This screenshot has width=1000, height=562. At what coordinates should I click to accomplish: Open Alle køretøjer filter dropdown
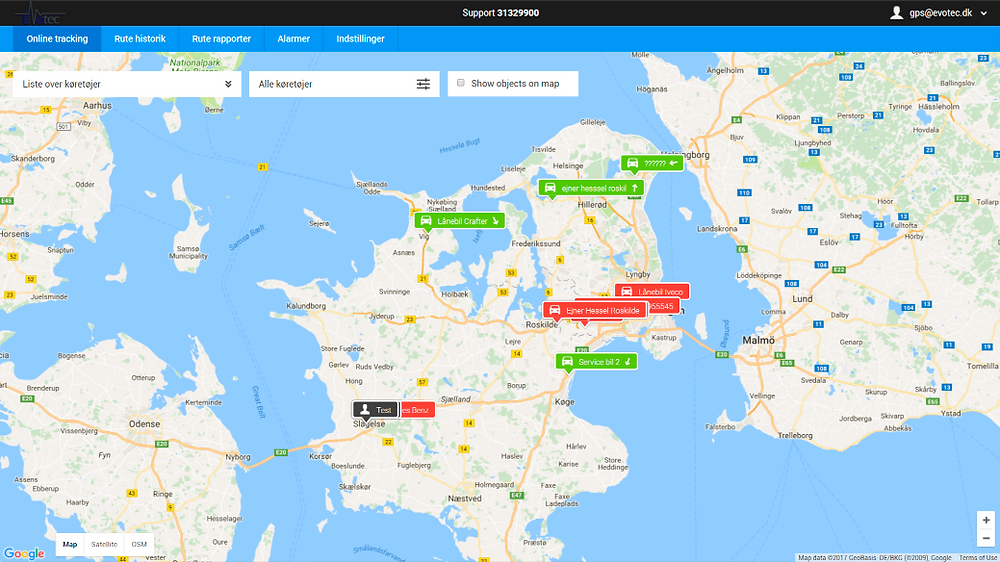pos(344,84)
